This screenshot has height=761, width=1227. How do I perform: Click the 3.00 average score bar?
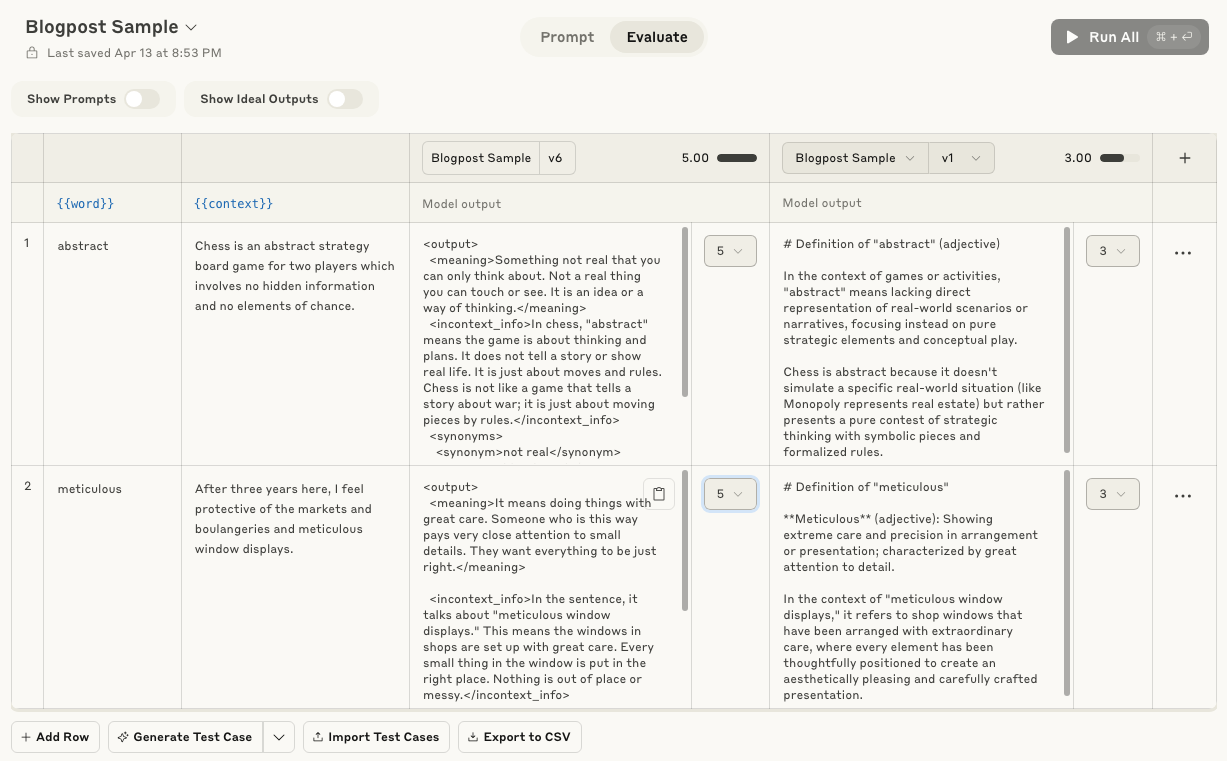point(1119,158)
